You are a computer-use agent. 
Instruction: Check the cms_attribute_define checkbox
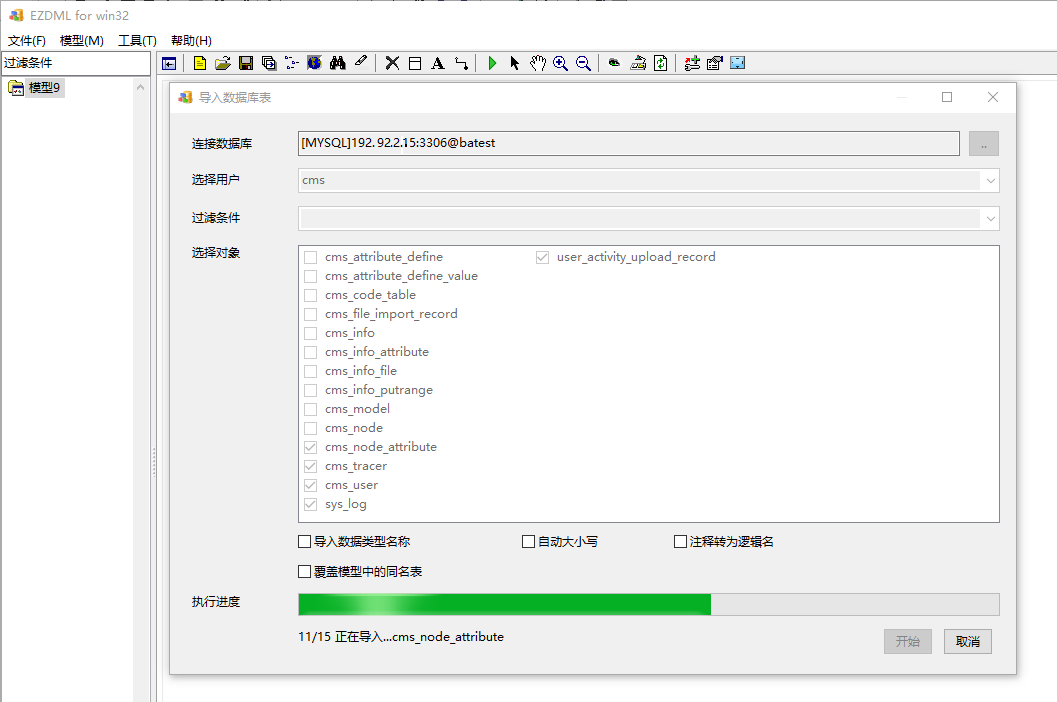click(x=310, y=257)
